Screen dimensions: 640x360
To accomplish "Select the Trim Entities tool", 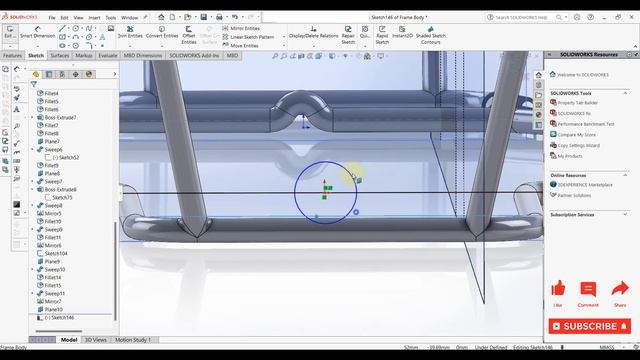I will coord(130,32).
